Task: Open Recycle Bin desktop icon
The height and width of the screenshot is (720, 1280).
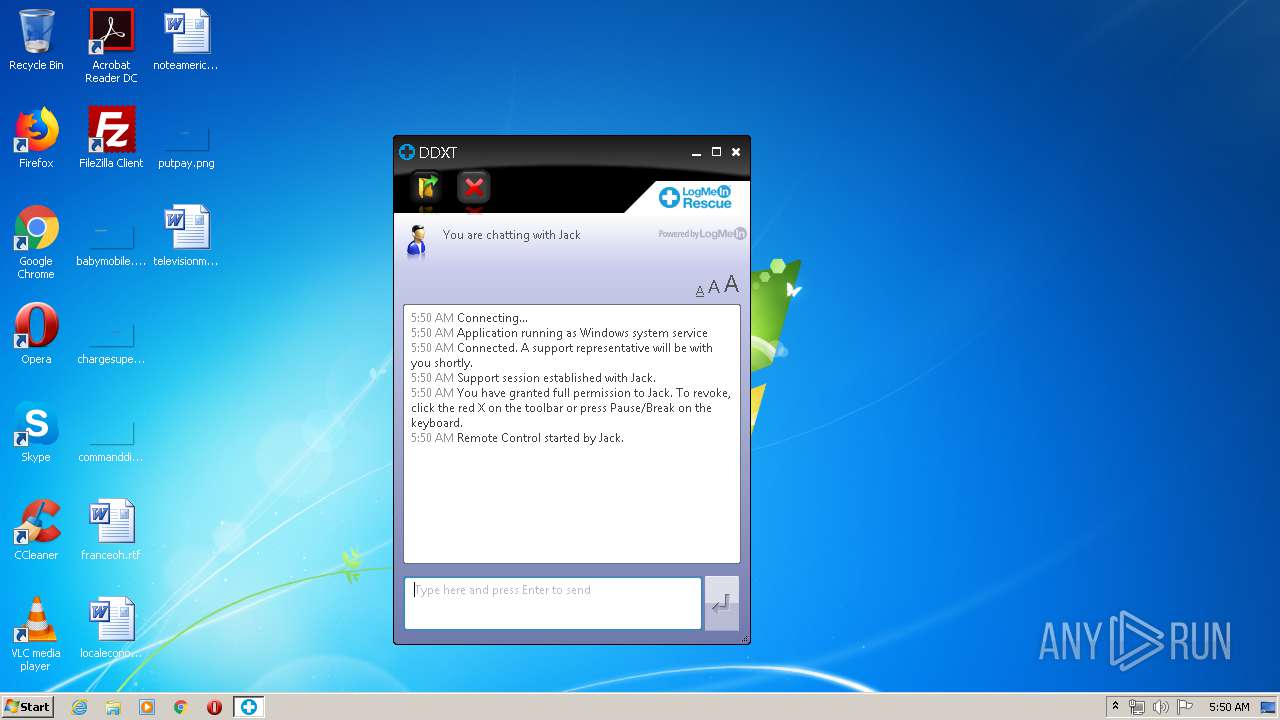Action: coord(36,41)
